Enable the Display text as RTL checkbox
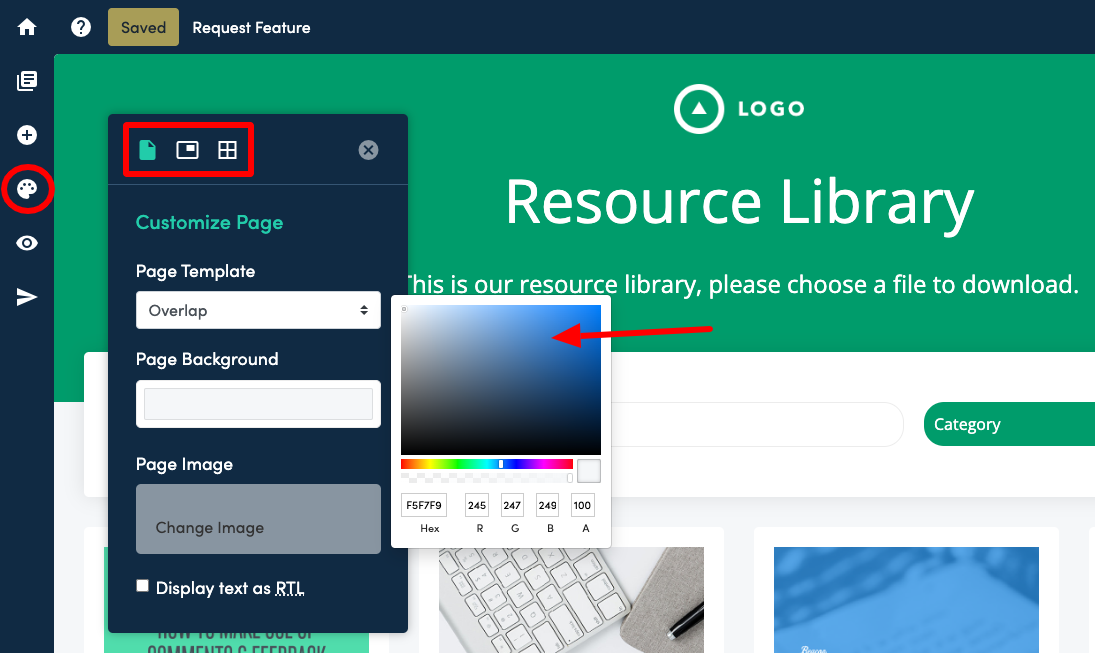1095x653 pixels. click(142, 585)
